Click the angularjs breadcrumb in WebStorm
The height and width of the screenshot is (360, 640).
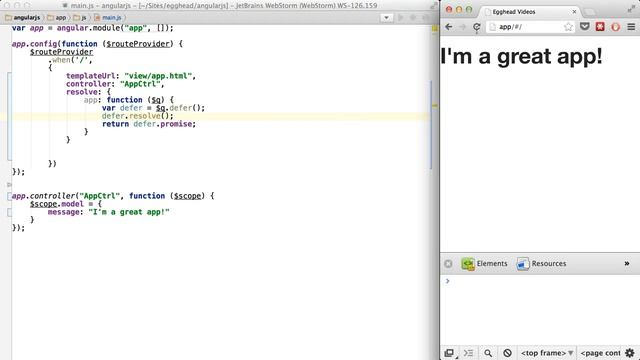click(x=23, y=18)
